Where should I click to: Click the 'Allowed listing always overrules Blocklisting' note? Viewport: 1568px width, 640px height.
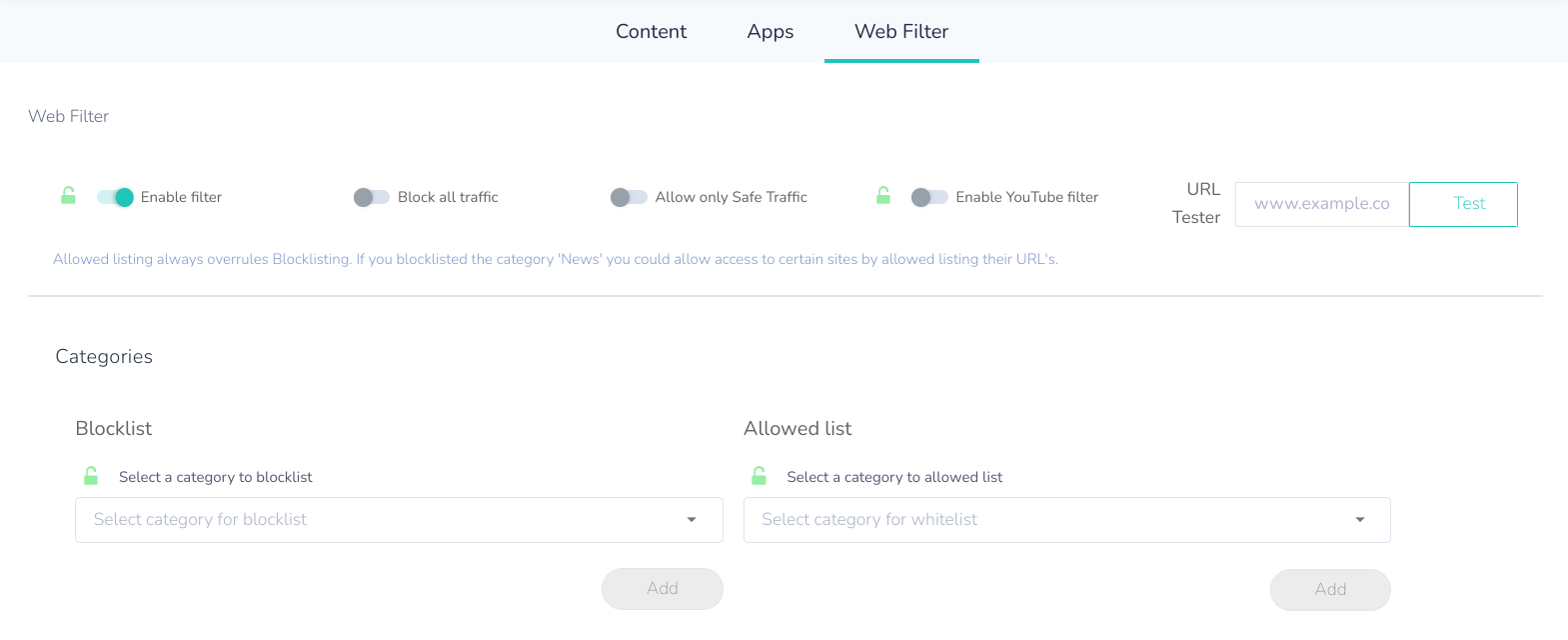tap(556, 259)
